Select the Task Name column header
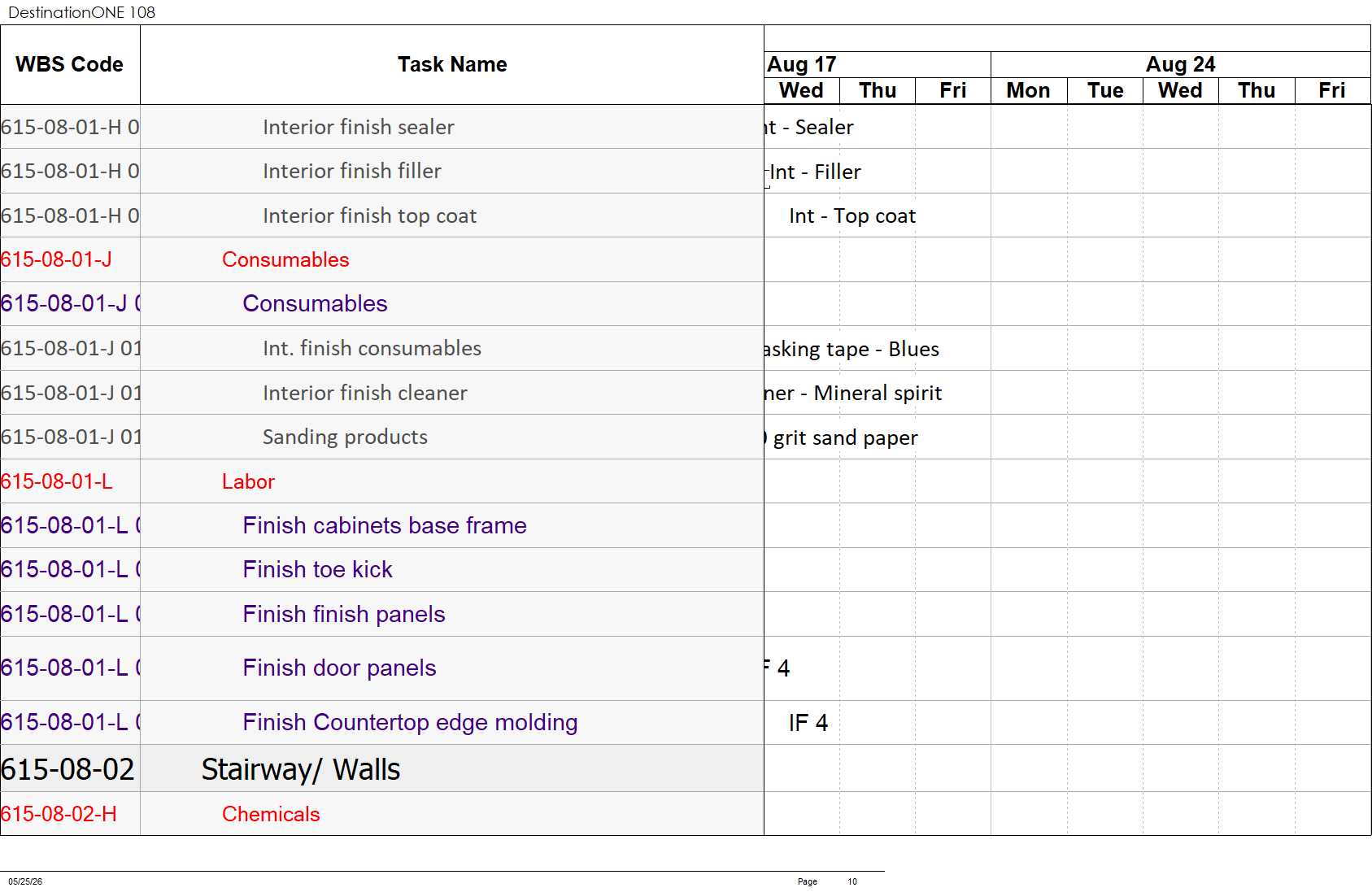Screen dimensions: 1372x892 (x=452, y=64)
